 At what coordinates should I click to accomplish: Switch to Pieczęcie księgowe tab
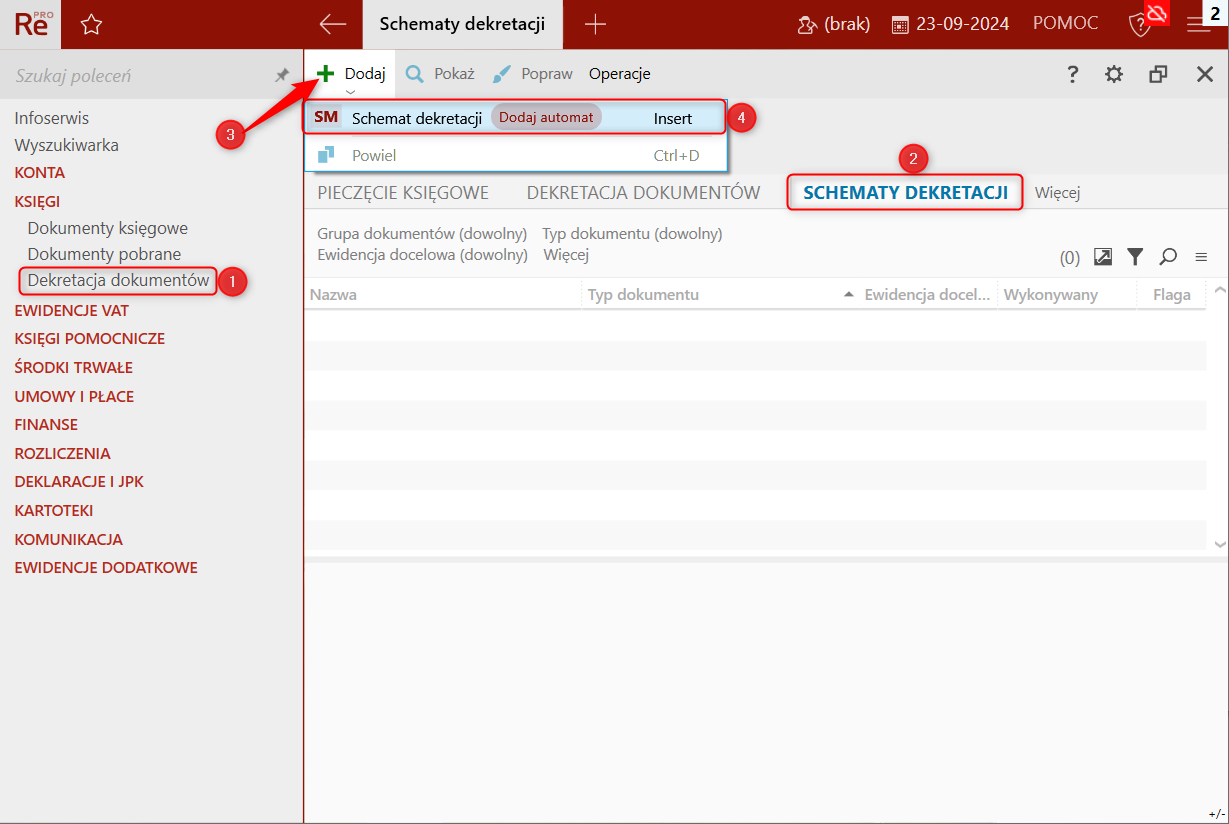pyautogui.click(x=403, y=192)
